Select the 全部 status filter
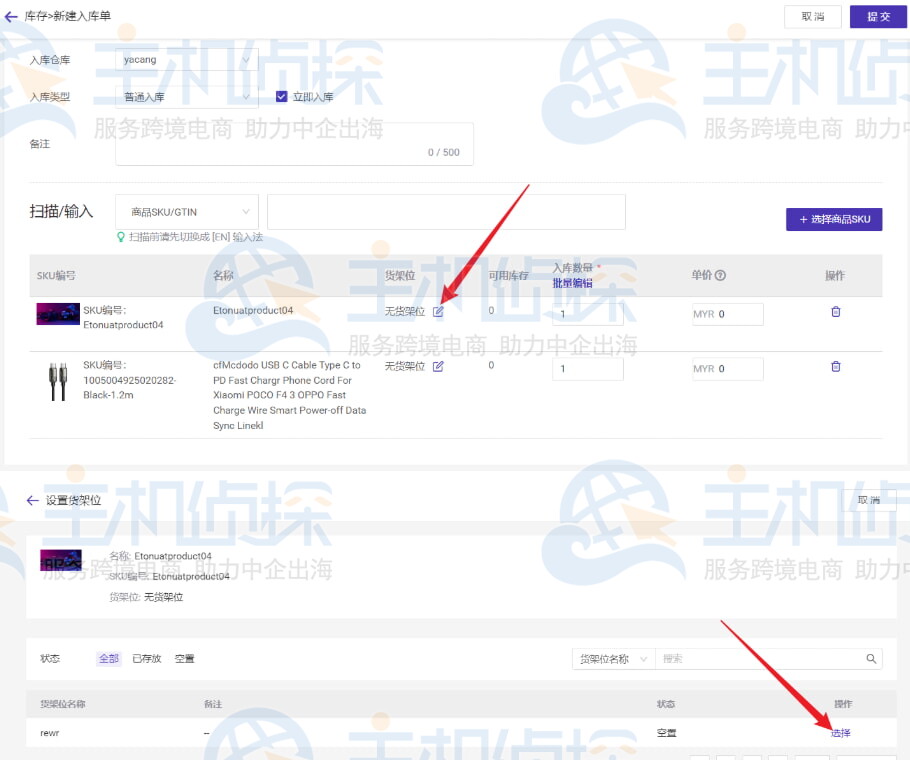The width and height of the screenshot is (910, 760). point(108,659)
